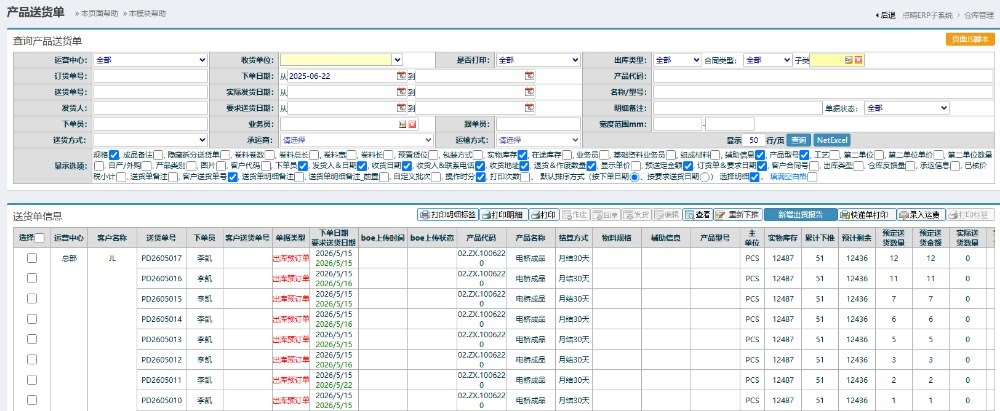Select row checkbox for PD2605011
This screenshot has height=411, width=1000.
(32, 380)
